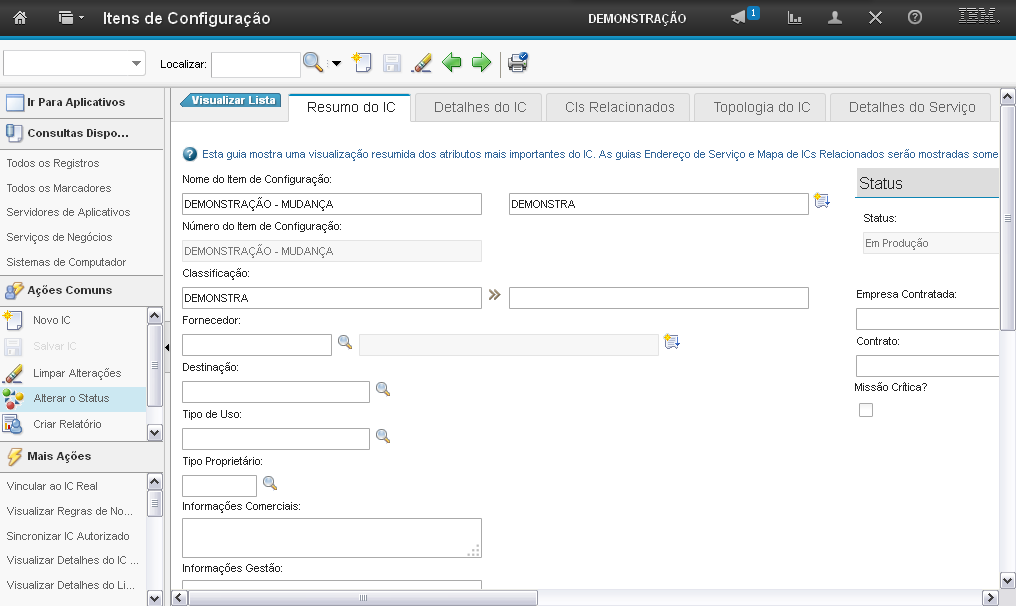Click the Home icon in header

pyautogui.click(x=19, y=18)
